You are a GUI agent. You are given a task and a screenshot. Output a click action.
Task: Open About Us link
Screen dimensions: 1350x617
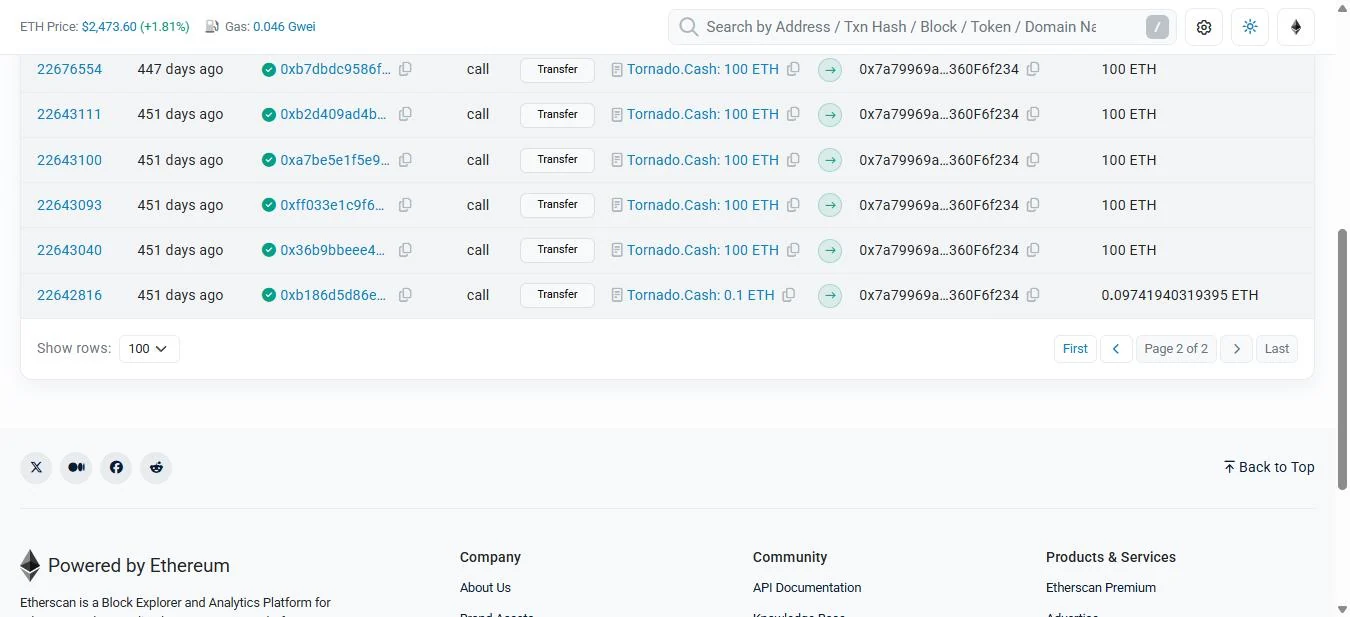click(x=485, y=588)
